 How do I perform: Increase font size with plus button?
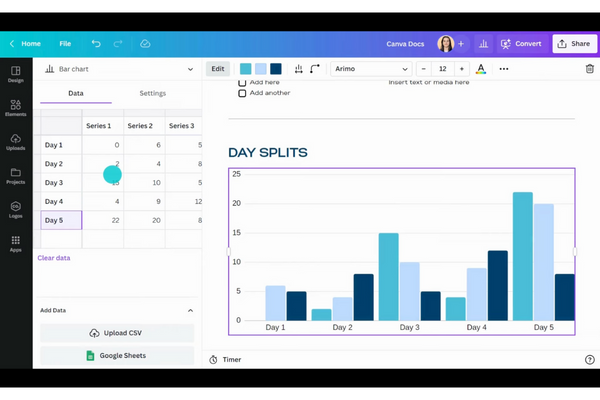[461, 69]
